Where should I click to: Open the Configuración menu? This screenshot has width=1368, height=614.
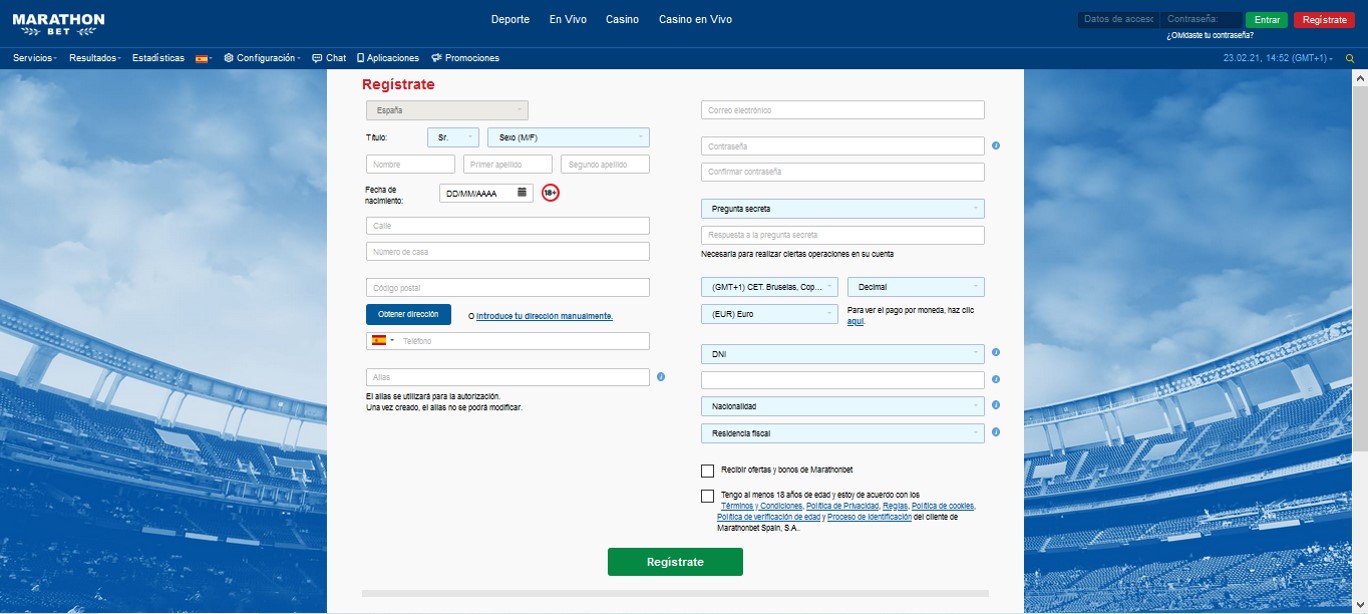pos(262,58)
